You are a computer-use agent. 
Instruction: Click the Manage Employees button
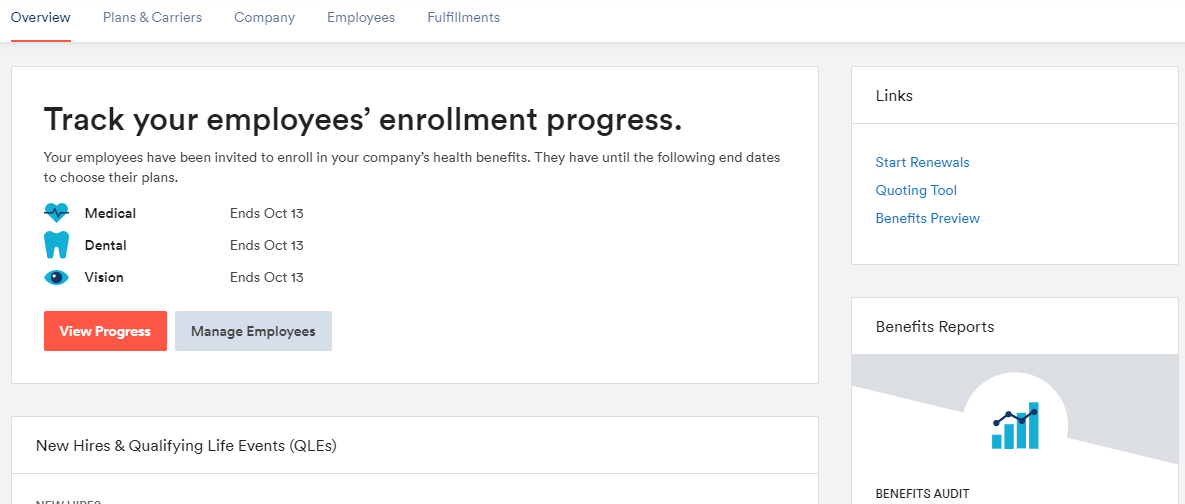point(253,331)
